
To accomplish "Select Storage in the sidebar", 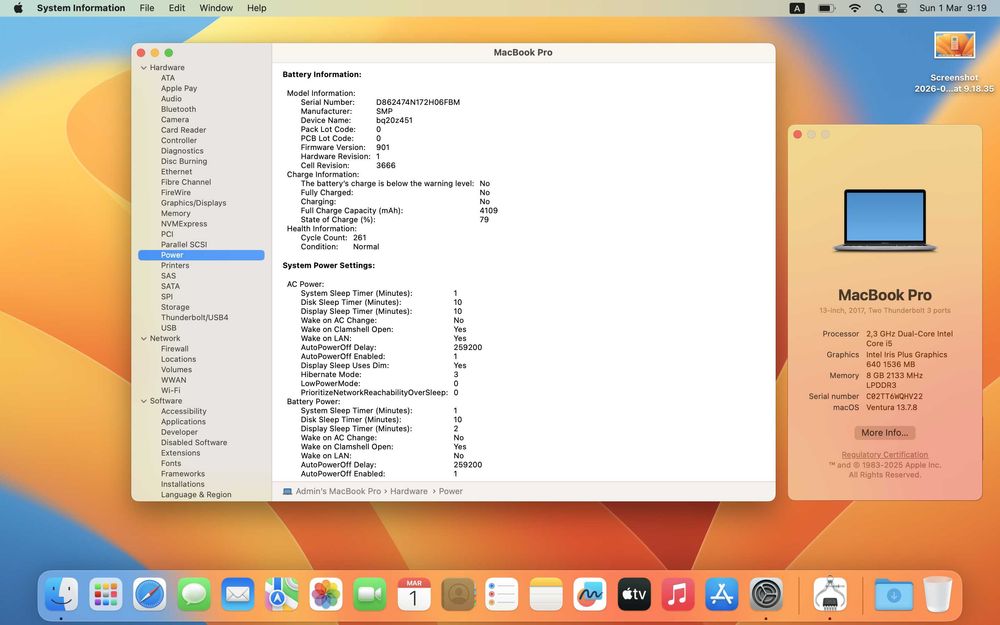I will (x=175, y=307).
